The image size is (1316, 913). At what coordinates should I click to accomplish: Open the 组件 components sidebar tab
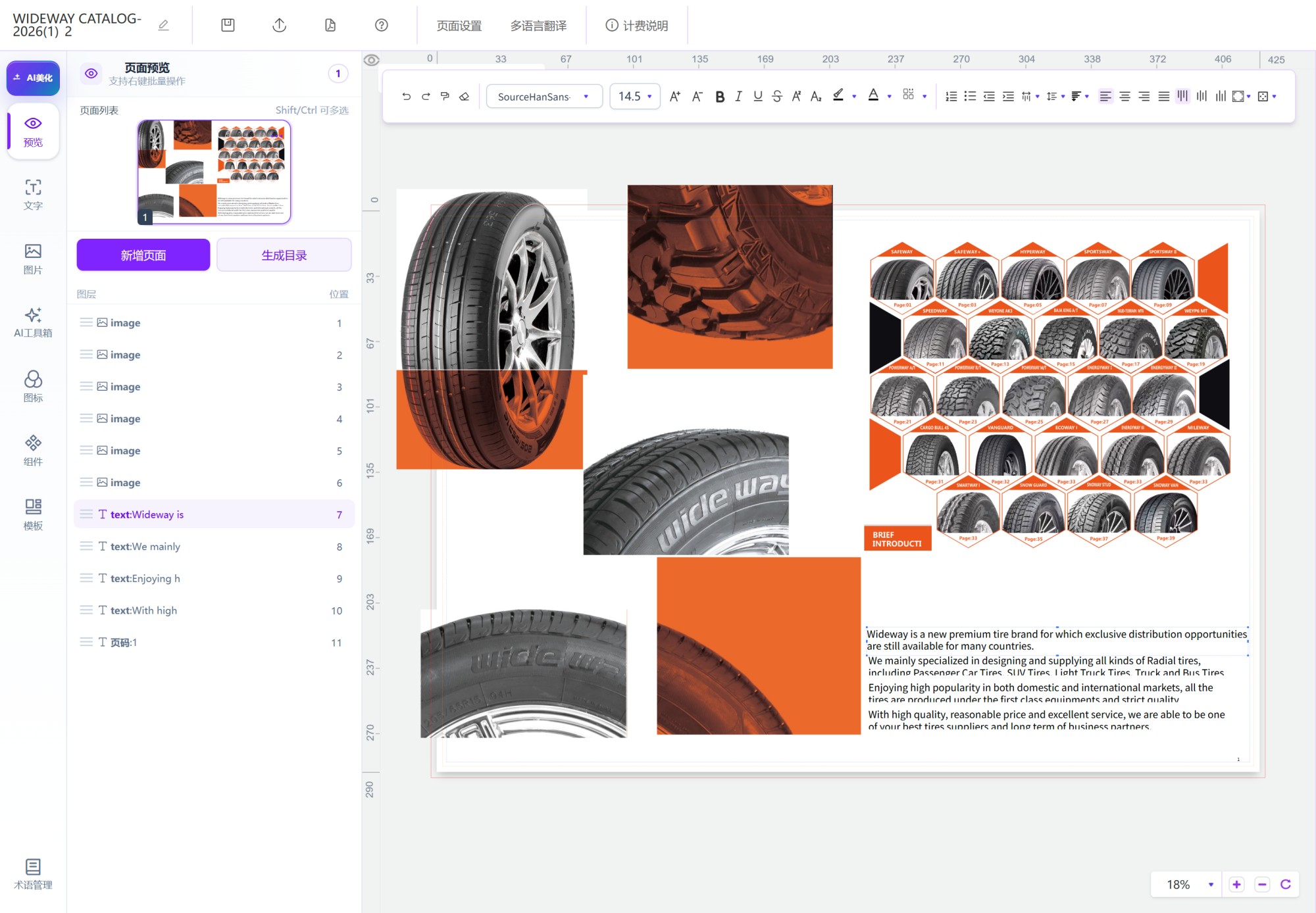point(33,451)
